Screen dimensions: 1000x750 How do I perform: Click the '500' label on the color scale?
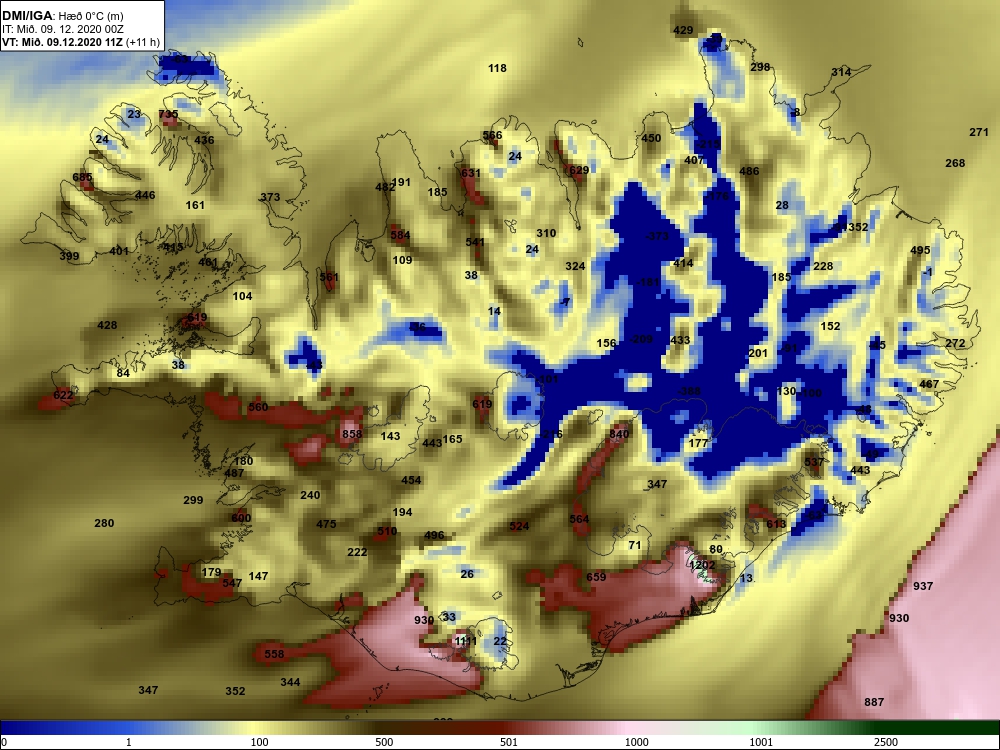pyautogui.click(x=384, y=742)
